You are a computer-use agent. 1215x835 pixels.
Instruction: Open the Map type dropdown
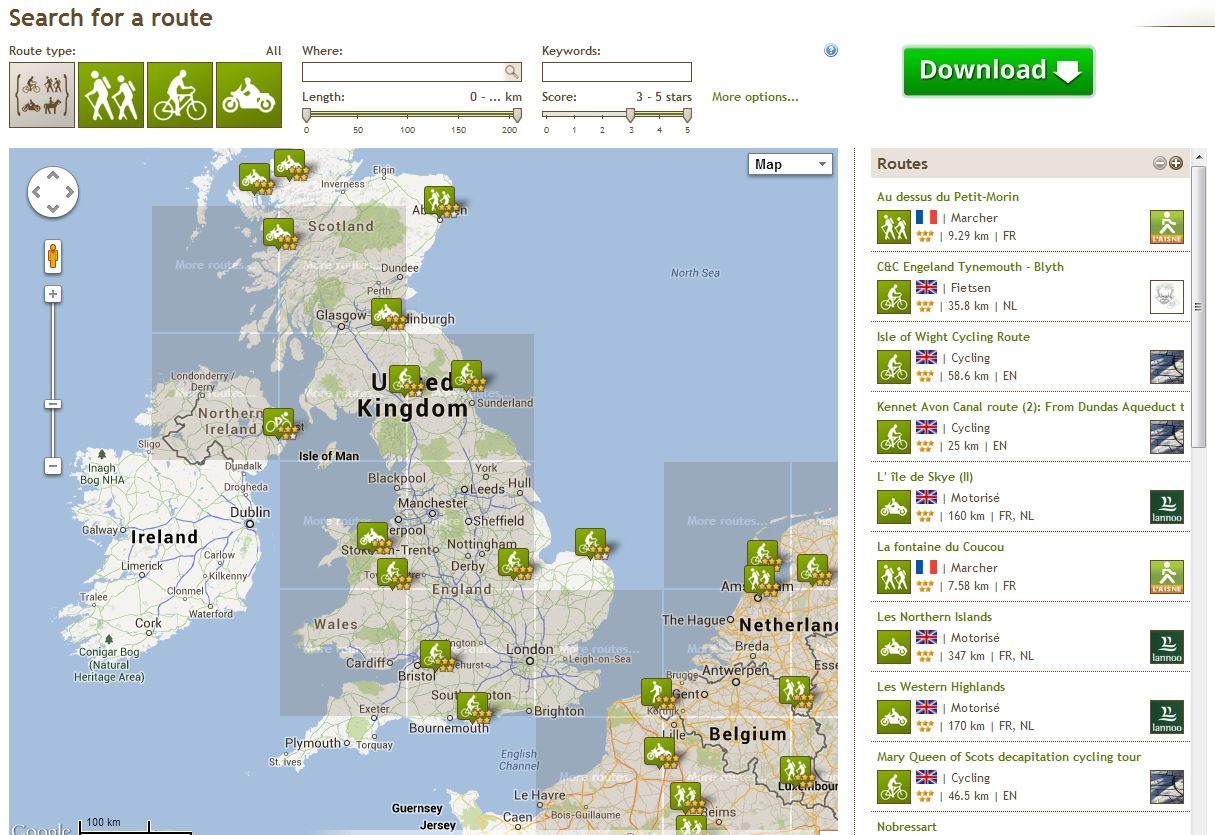click(x=790, y=164)
